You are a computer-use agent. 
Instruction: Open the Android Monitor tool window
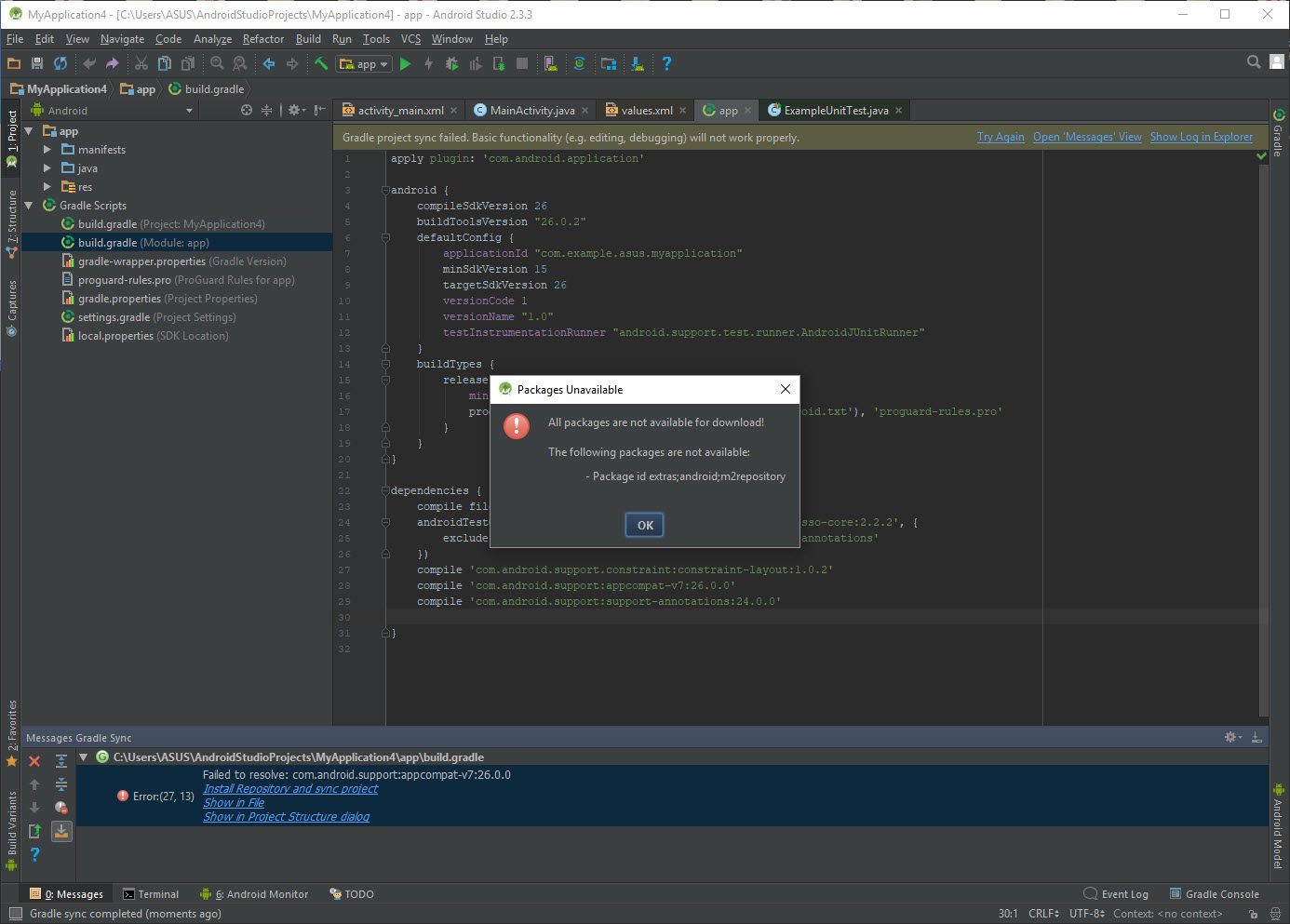tap(254, 894)
